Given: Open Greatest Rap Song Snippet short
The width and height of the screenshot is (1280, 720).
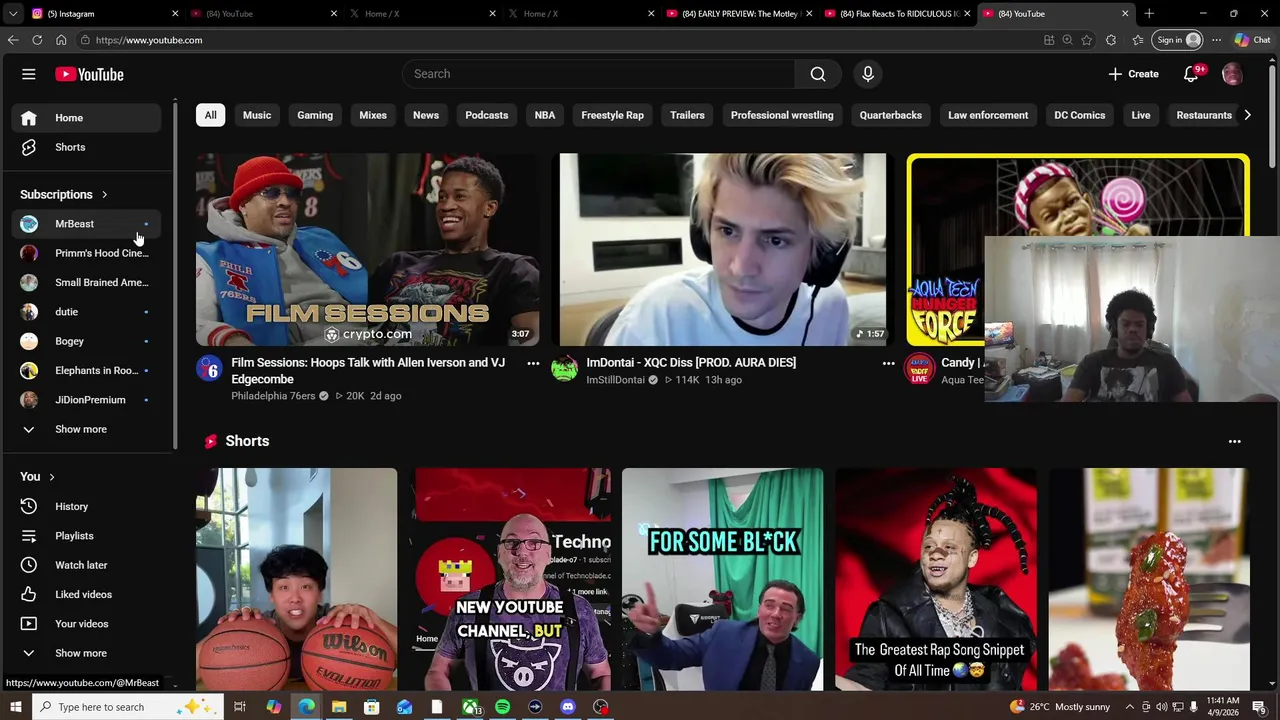Looking at the screenshot, I should [936, 579].
